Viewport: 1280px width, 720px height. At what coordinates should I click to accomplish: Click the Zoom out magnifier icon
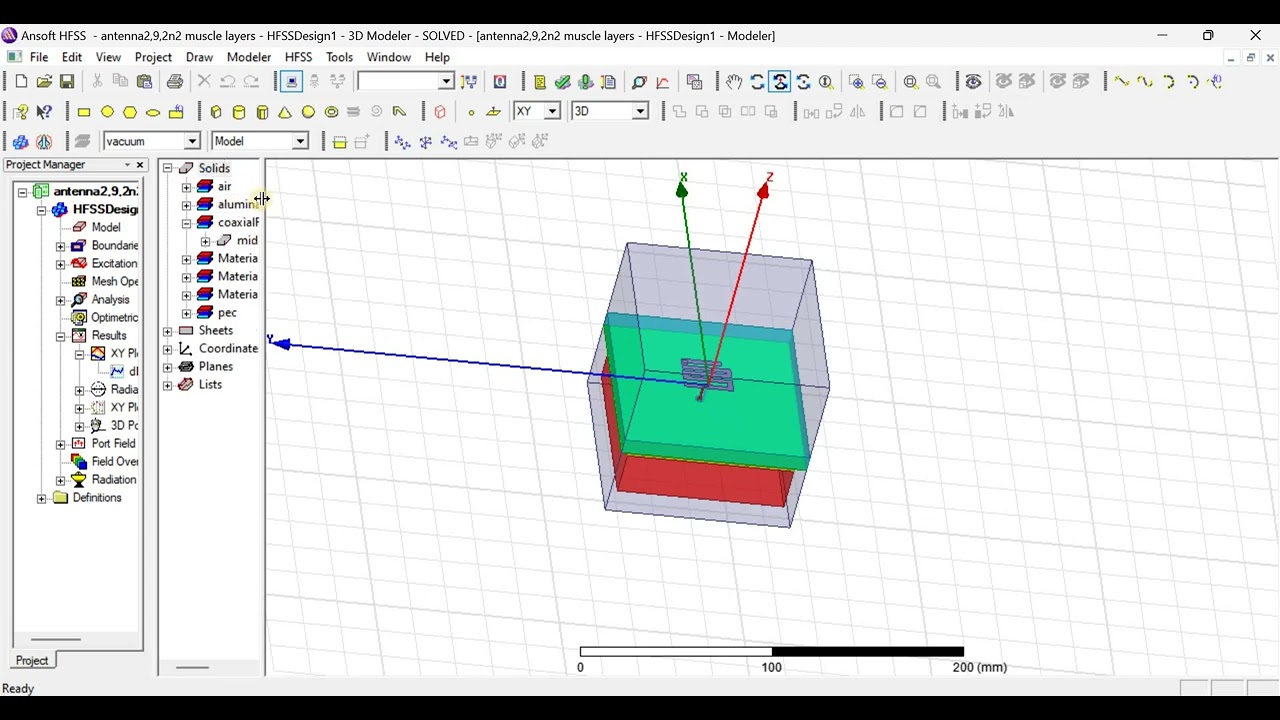tap(880, 82)
